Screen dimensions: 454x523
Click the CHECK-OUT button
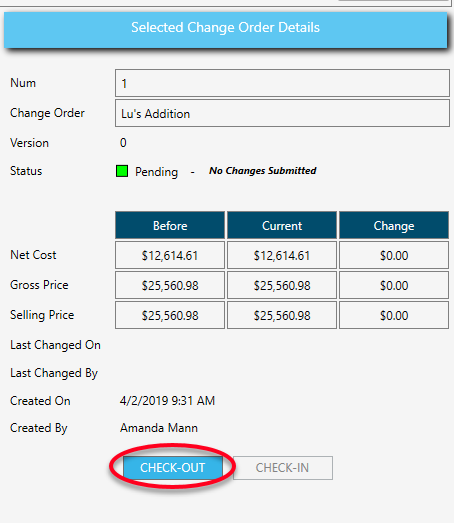pyautogui.click(x=172, y=468)
